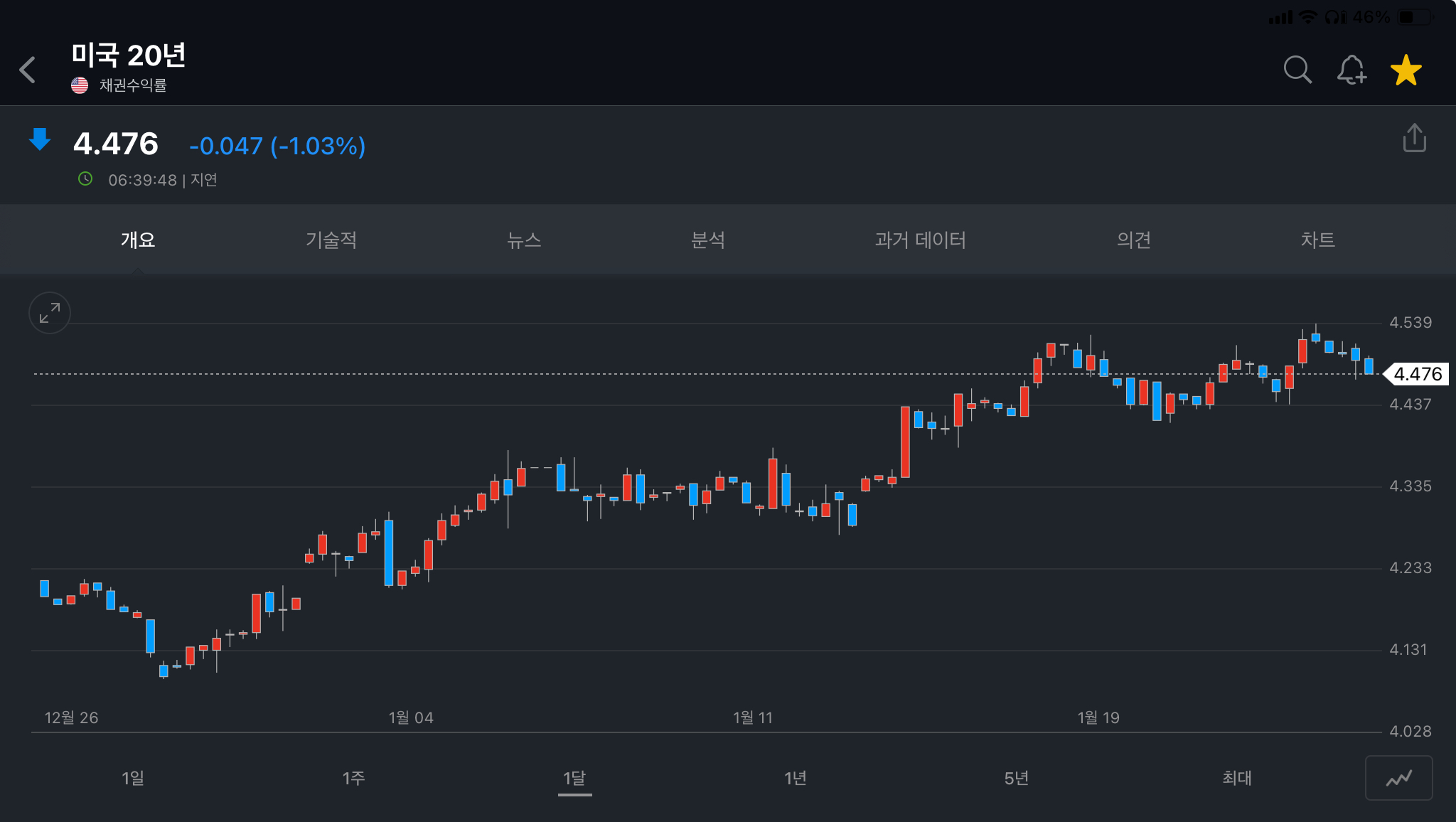The width and height of the screenshot is (1456, 822).
Task: Tap the green clock icon
Action: tap(85, 178)
